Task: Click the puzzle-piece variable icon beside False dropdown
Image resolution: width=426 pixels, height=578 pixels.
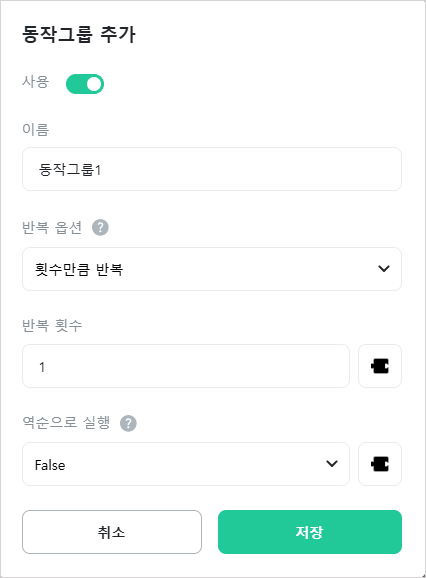Action: pos(380,464)
